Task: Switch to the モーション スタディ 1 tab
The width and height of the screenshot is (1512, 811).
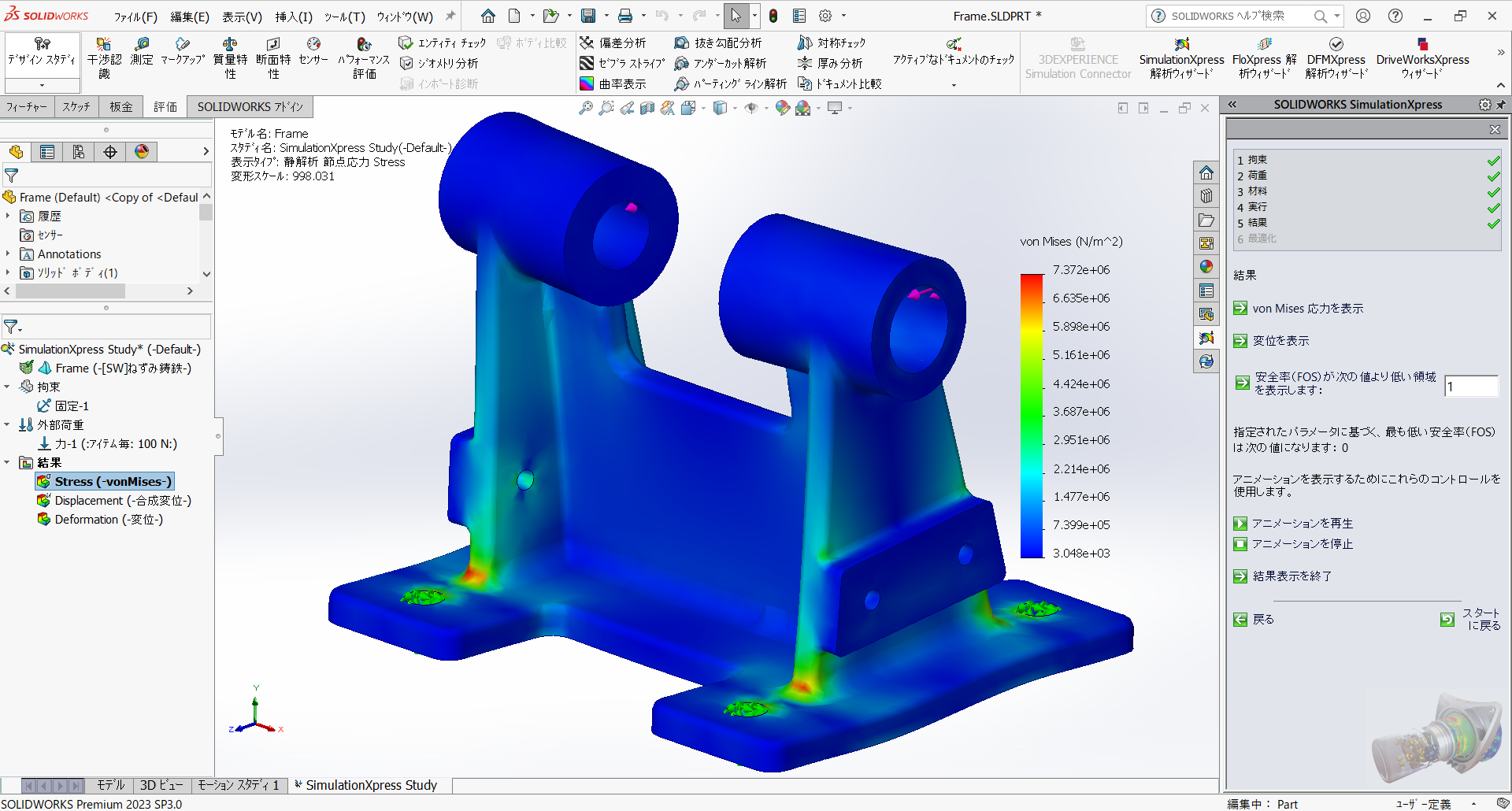Action: pos(239,785)
